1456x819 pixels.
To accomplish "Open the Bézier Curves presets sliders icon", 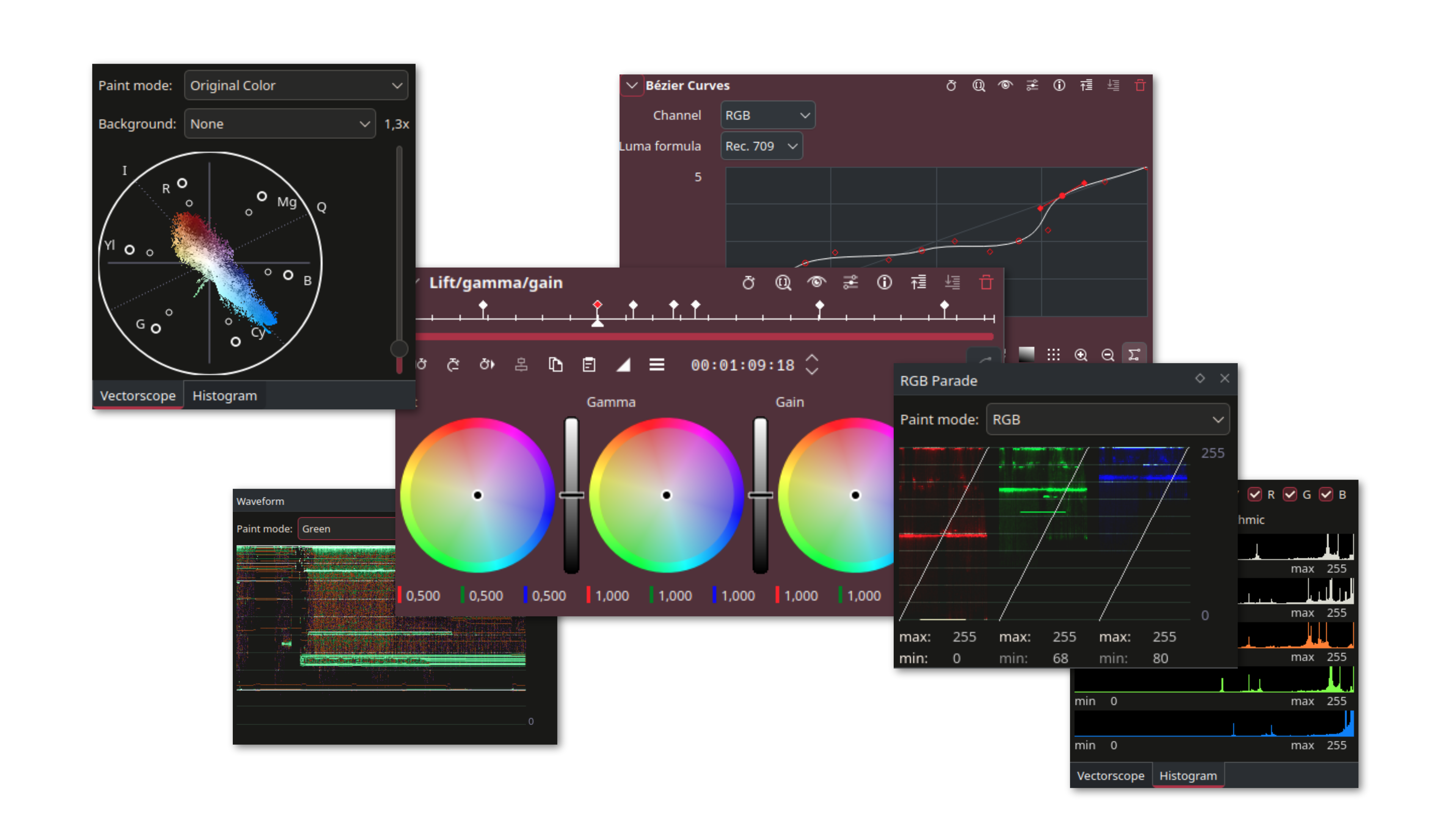I will pos(1032,85).
